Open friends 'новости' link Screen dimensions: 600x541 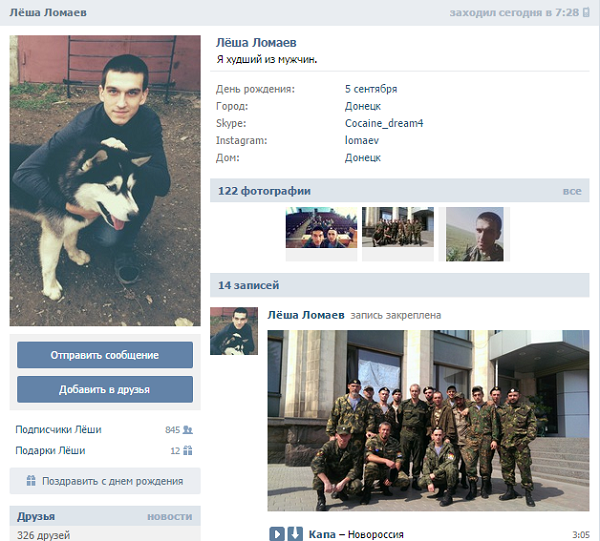click(x=170, y=517)
